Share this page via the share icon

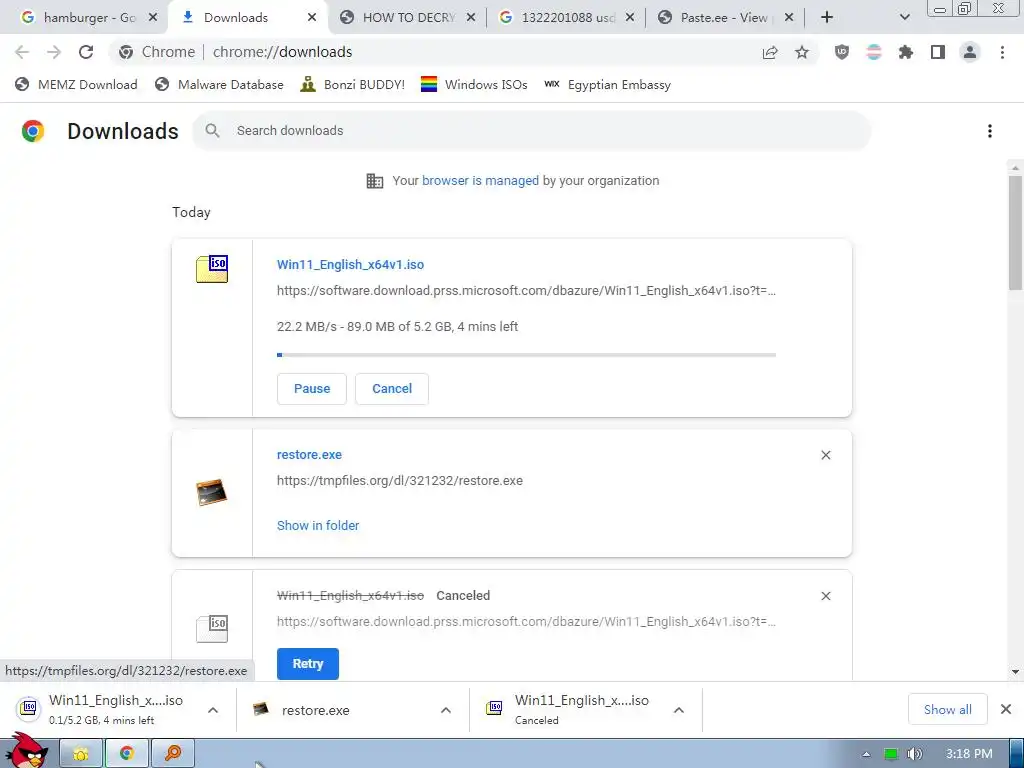(x=770, y=52)
